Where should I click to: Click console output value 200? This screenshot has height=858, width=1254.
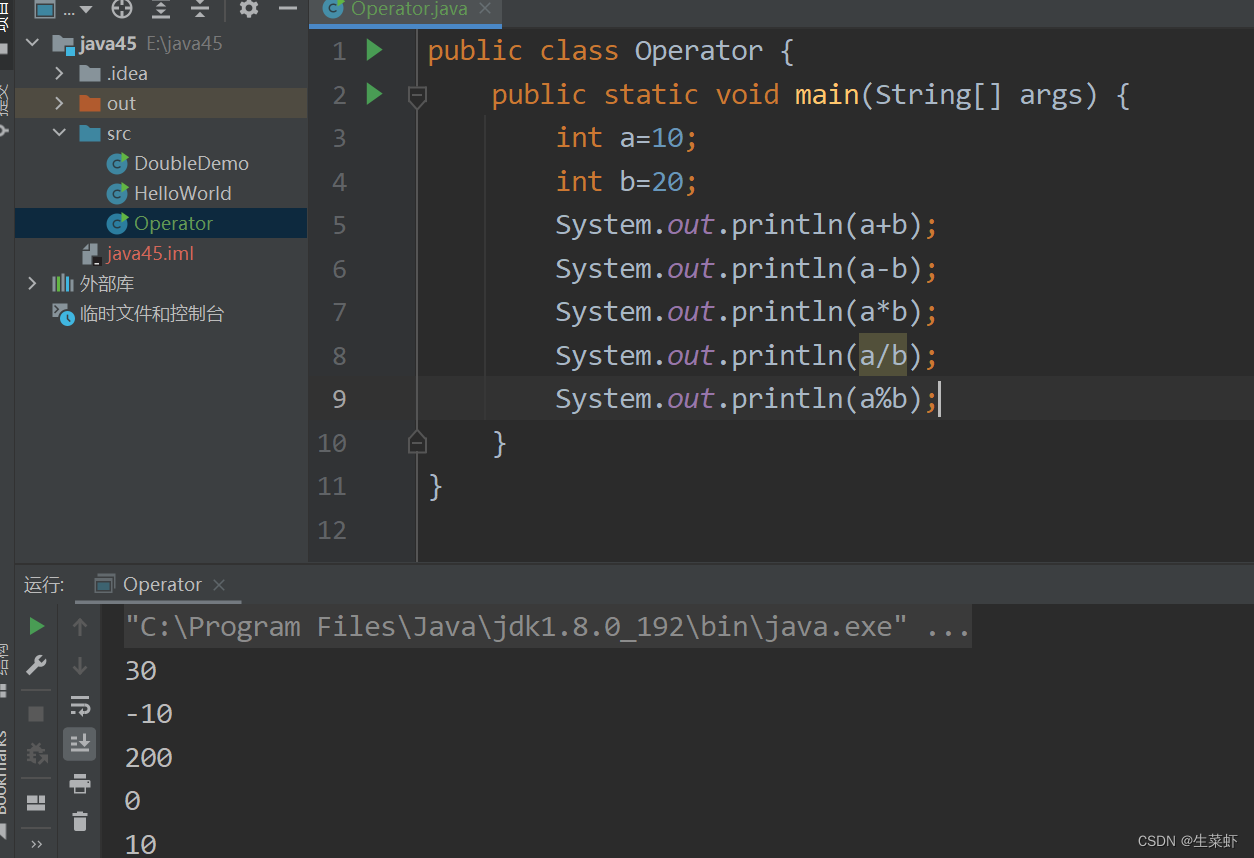tap(149, 758)
